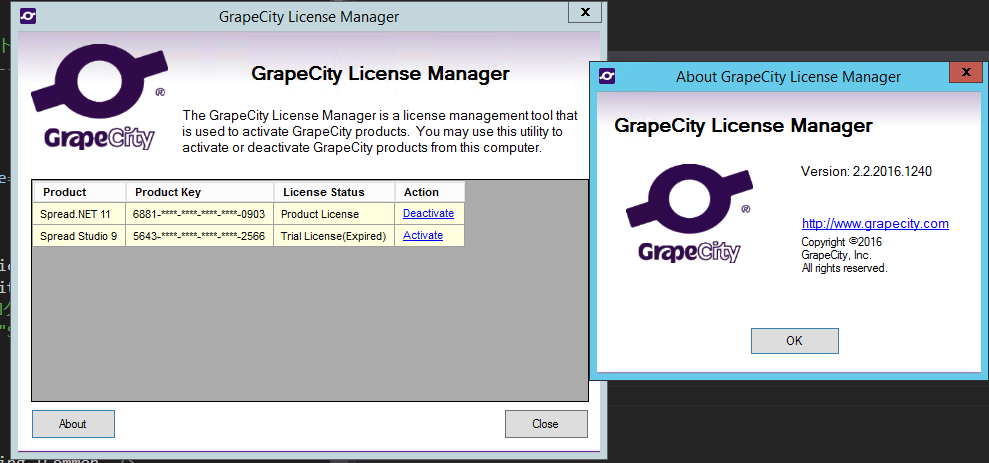Close the About GrapeCity License Manager dialog
The width and height of the screenshot is (989, 463).
(x=966, y=73)
